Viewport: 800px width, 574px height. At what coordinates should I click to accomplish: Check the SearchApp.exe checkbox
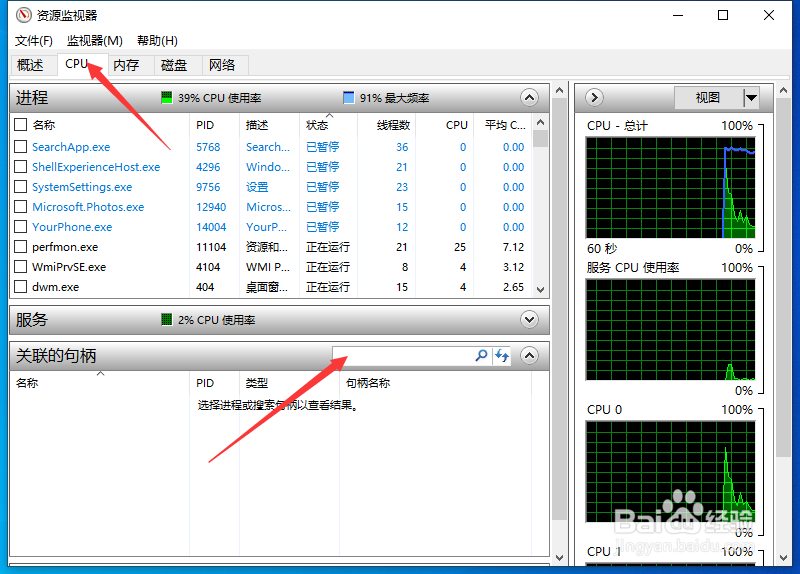coord(20,147)
